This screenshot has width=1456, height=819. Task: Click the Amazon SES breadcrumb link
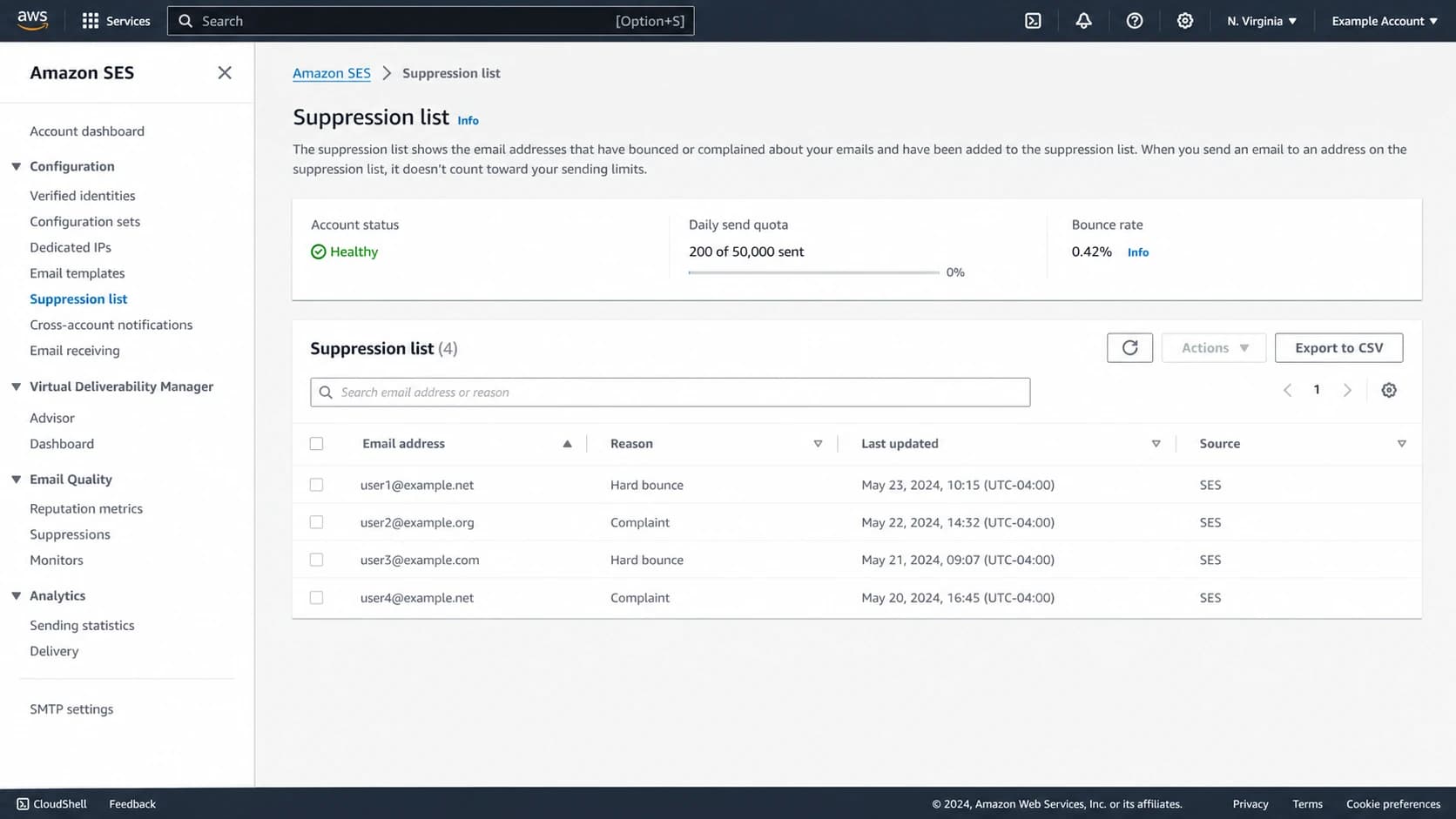pyautogui.click(x=332, y=73)
